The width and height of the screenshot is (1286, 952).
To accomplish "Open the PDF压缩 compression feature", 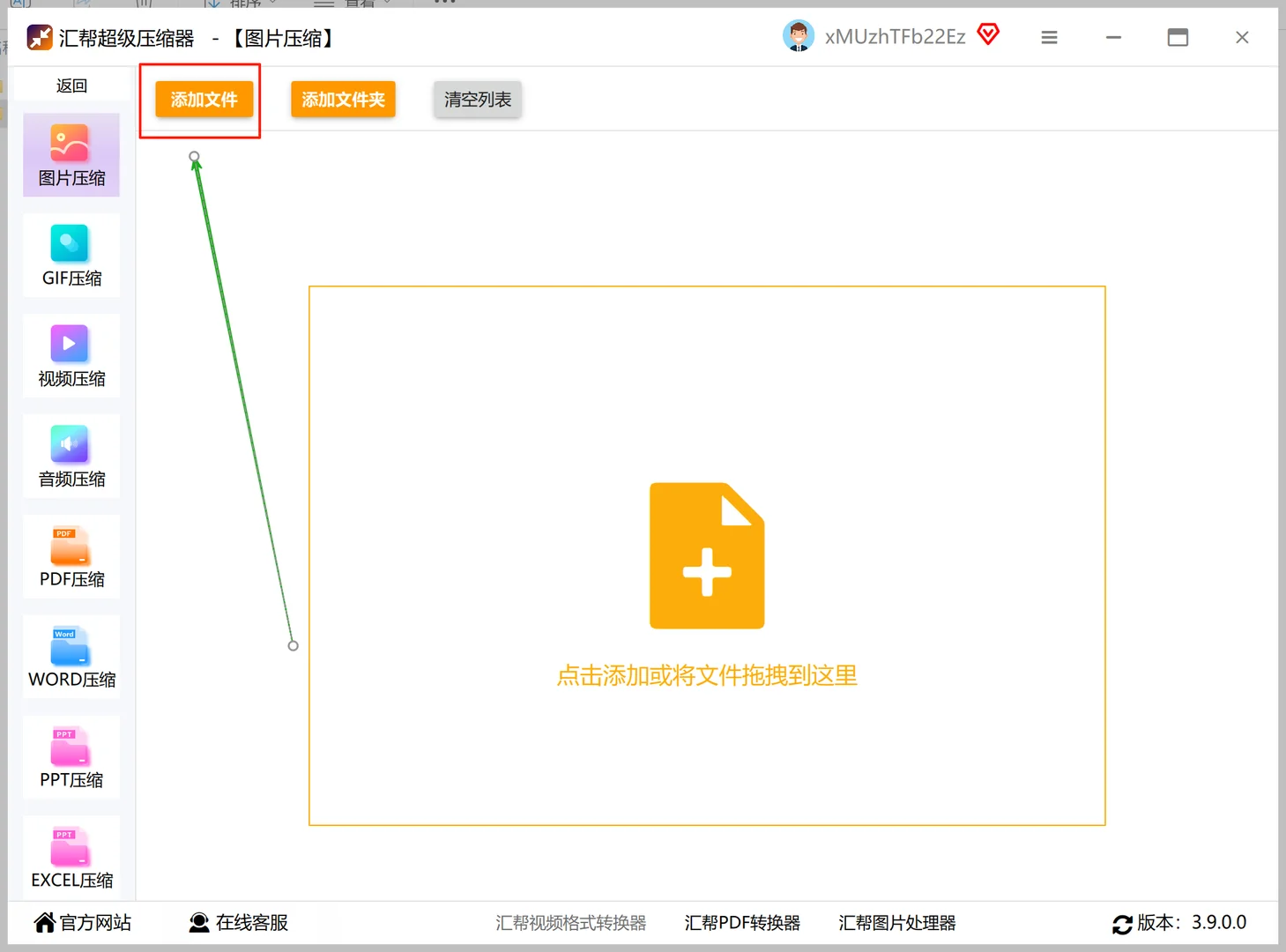I will pyautogui.click(x=71, y=555).
